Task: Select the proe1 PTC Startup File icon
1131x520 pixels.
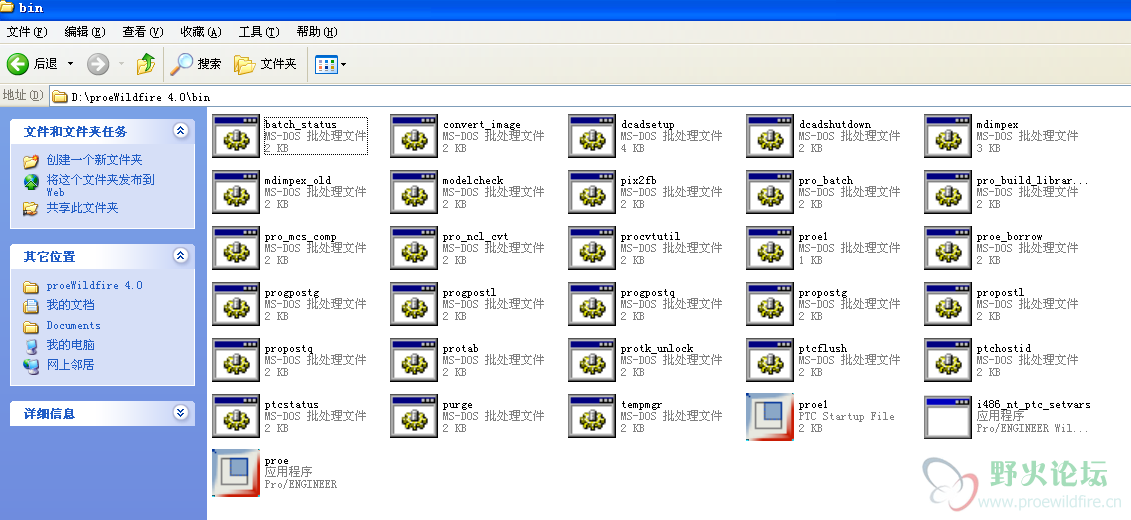Action: [770, 416]
